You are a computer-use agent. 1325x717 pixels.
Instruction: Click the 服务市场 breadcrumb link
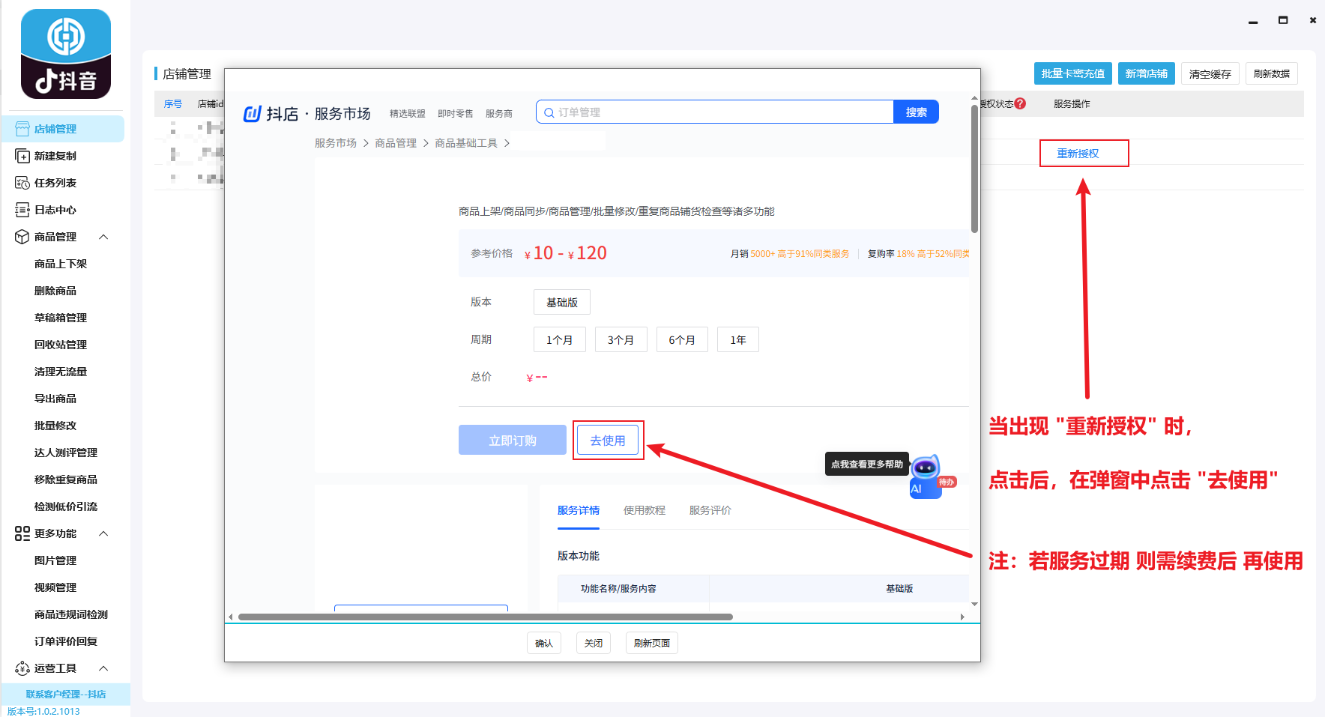335,144
